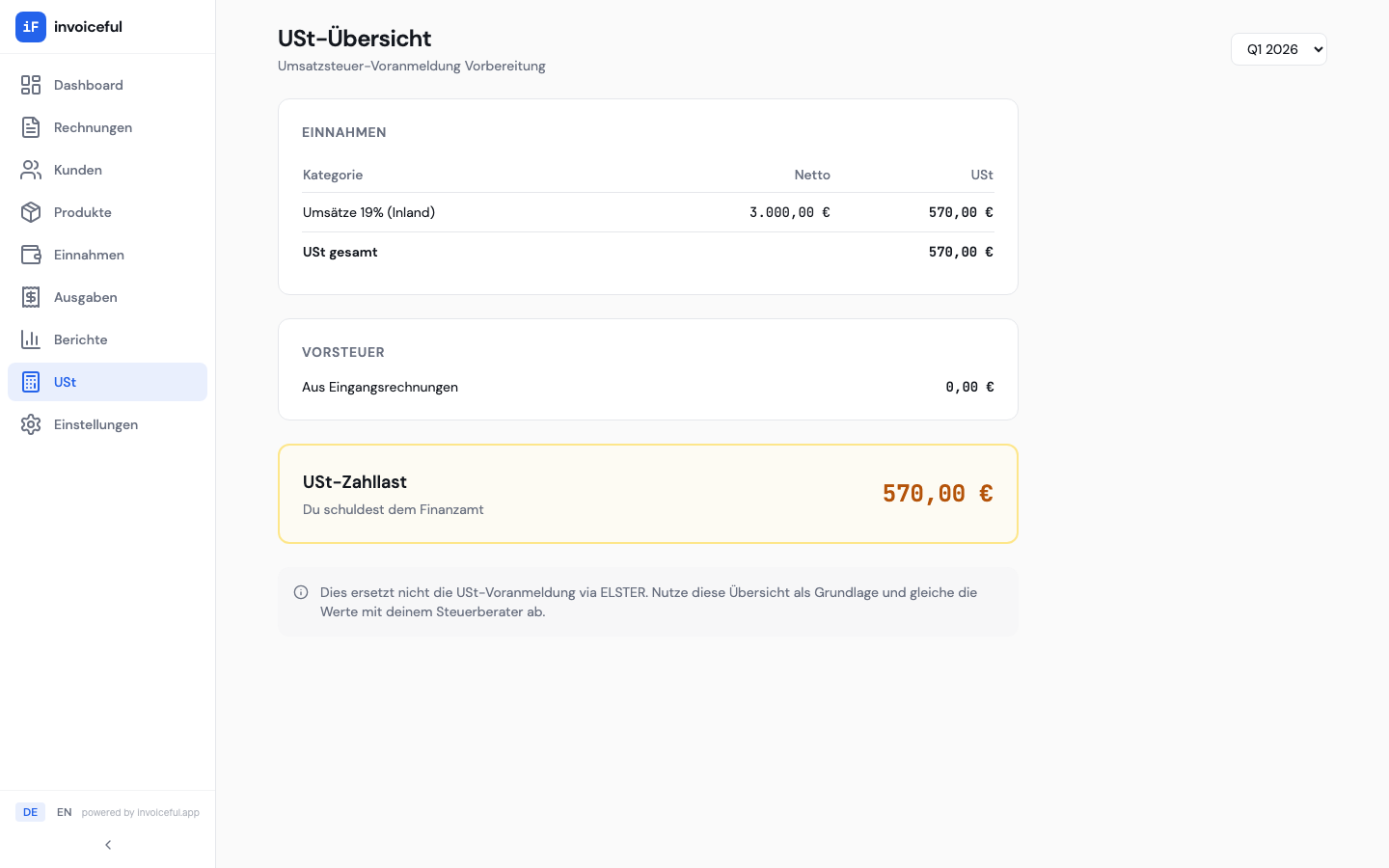Click the invoiceful brand name
Image resolution: width=1389 pixels, height=868 pixels.
pos(88,27)
